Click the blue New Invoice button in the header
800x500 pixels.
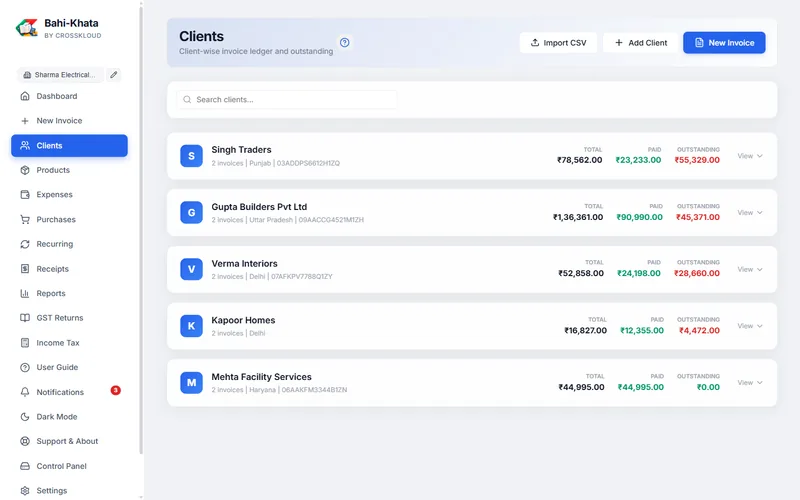[x=724, y=43]
